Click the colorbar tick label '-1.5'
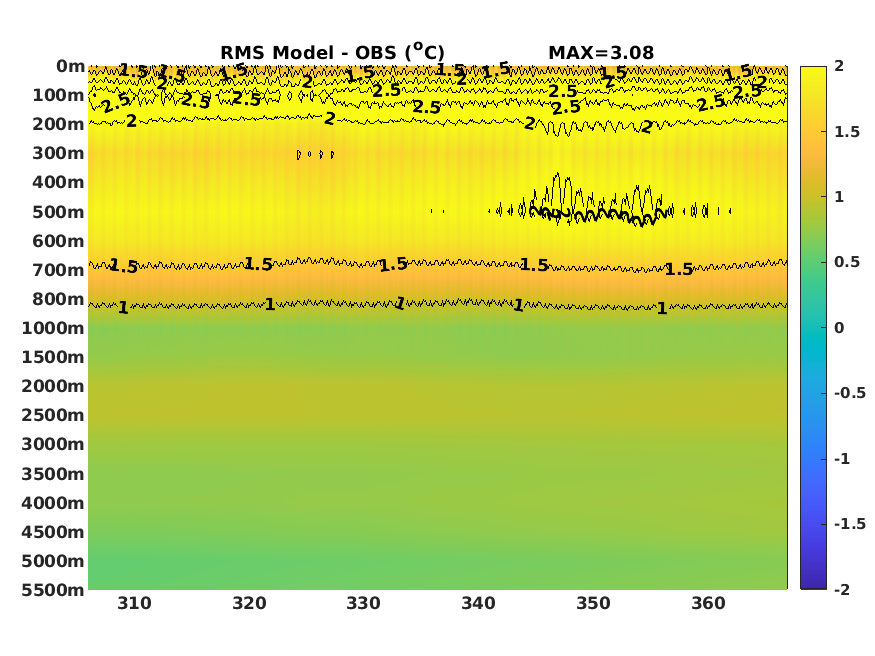 (850, 524)
